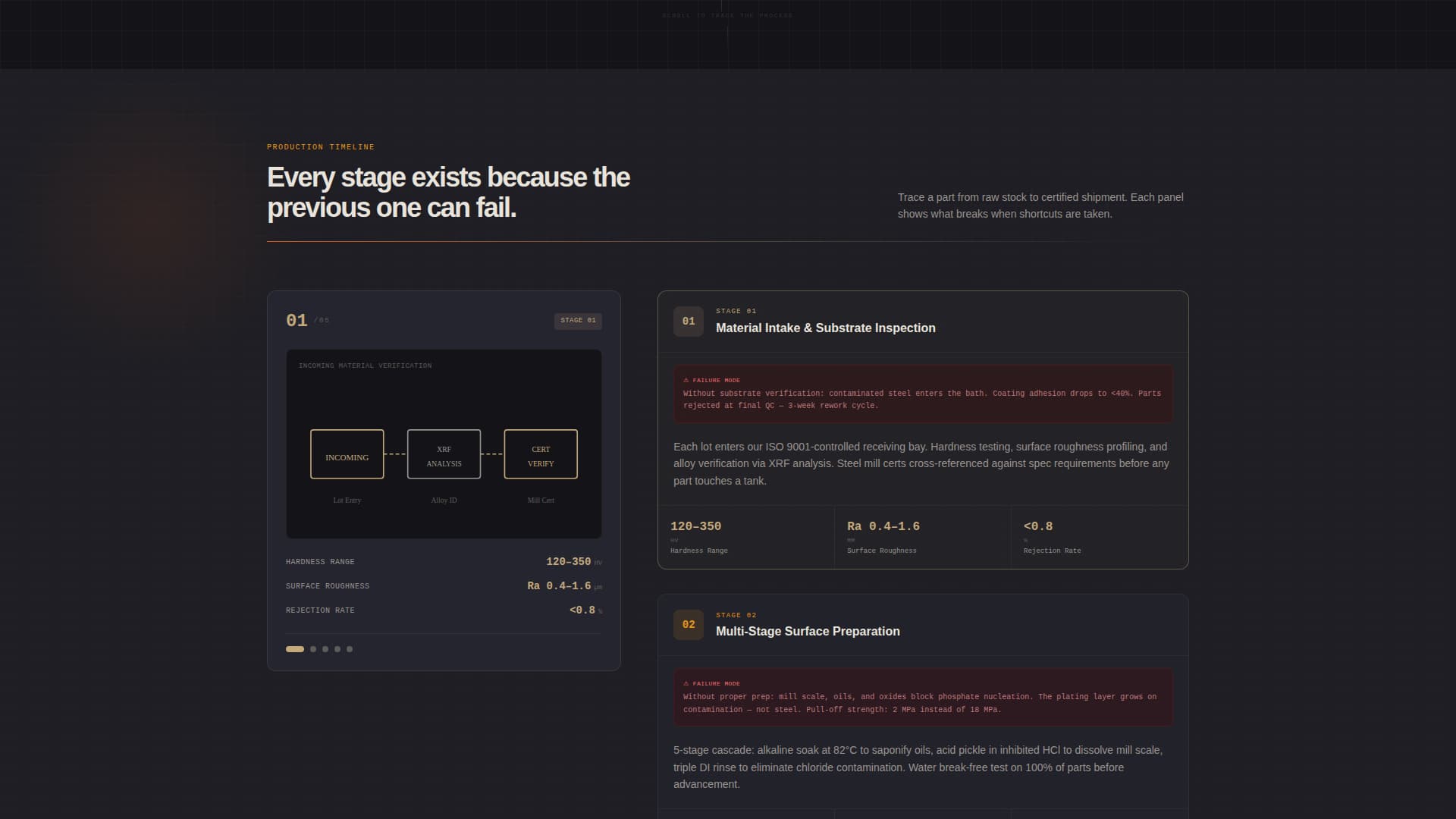Switch to the third pagination dot
This screenshot has width=1456, height=819.
(x=325, y=649)
